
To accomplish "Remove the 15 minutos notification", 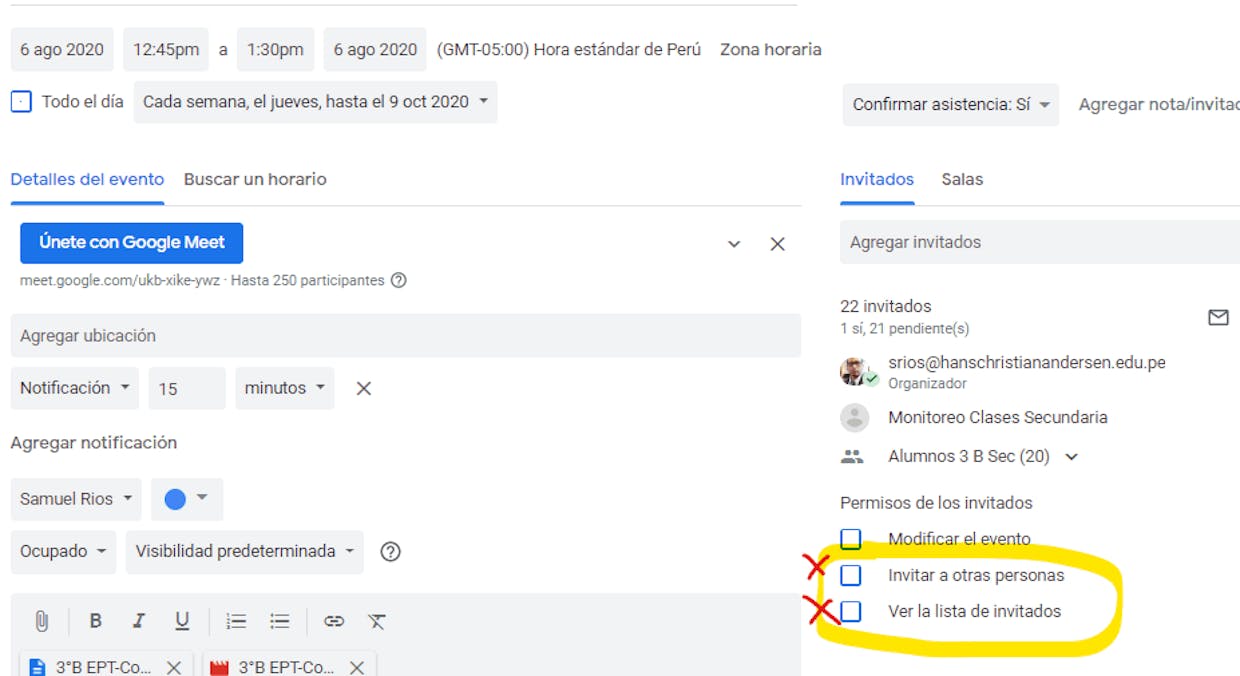I will point(364,388).
